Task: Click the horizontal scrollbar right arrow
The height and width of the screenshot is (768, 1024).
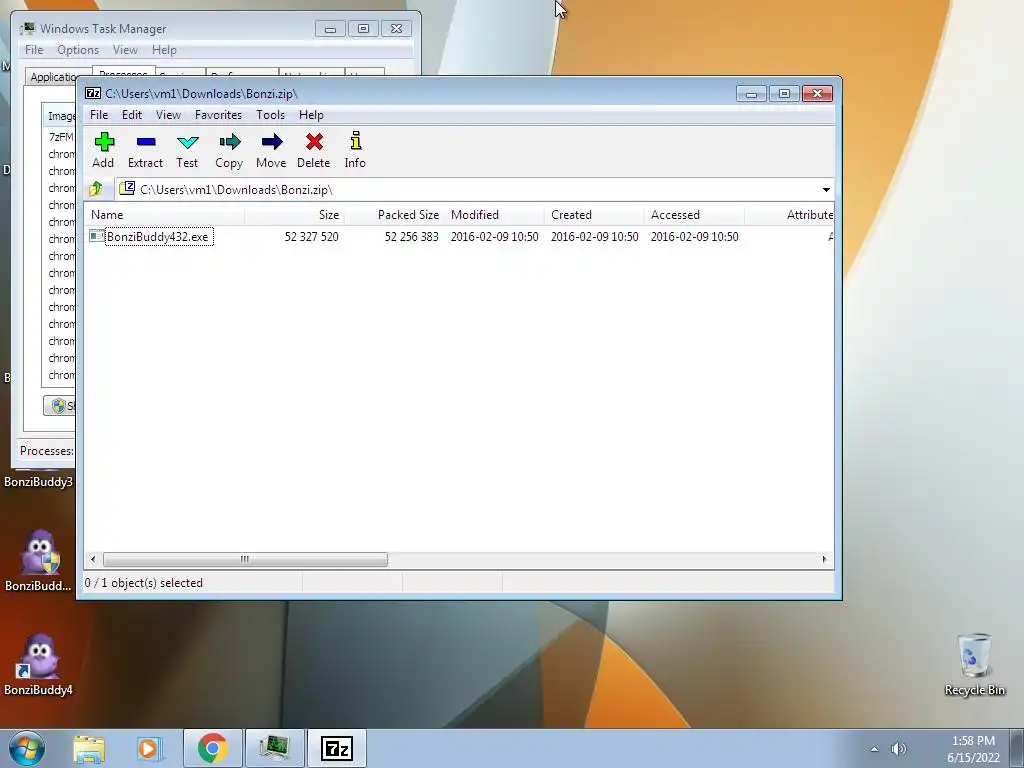Action: (824, 559)
